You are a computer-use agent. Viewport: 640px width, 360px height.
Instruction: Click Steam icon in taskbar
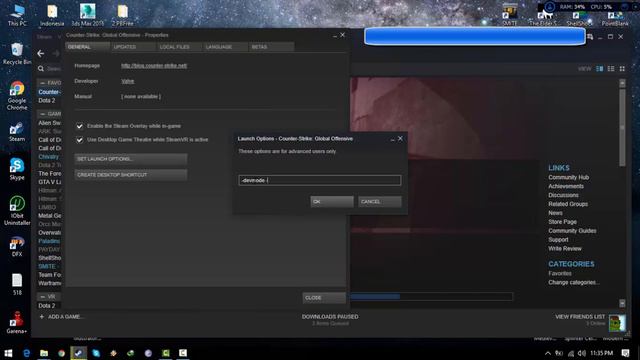coord(78,353)
